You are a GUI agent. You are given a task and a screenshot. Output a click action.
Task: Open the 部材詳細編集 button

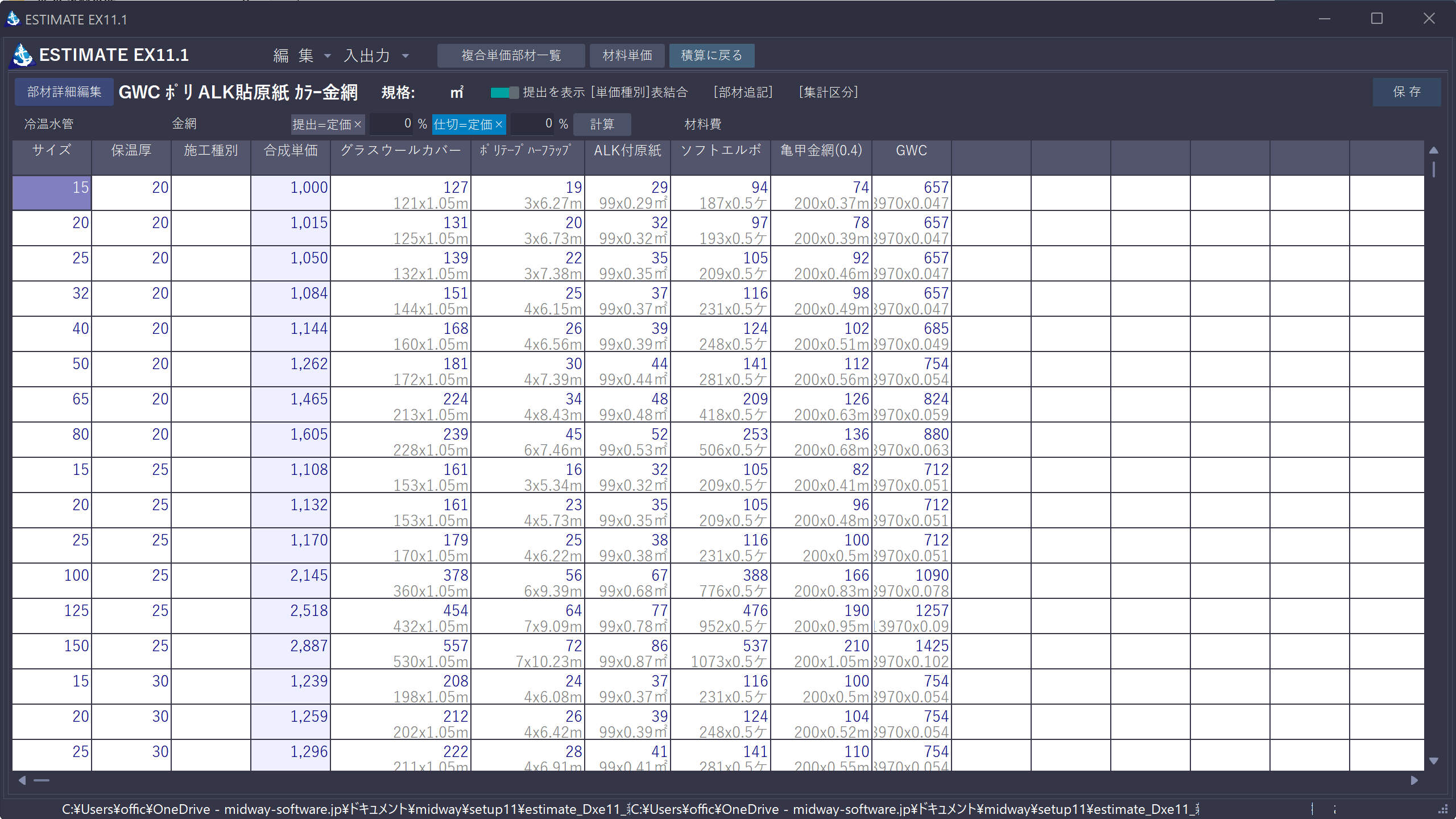pos(64,92)
